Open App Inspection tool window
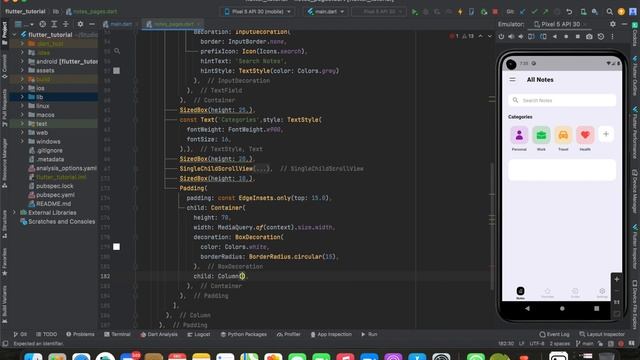Viewport: 640px width, 360px height. 331,334
